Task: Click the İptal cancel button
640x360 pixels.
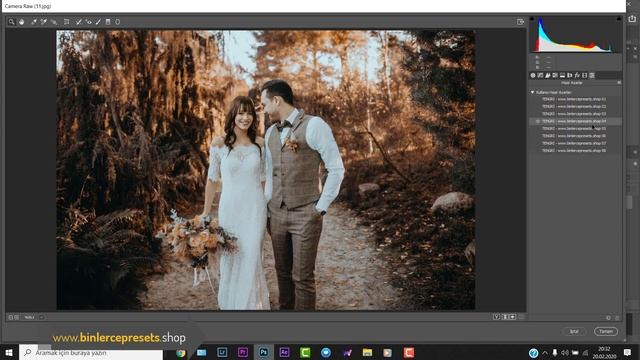Action: (x=574, y=331)
